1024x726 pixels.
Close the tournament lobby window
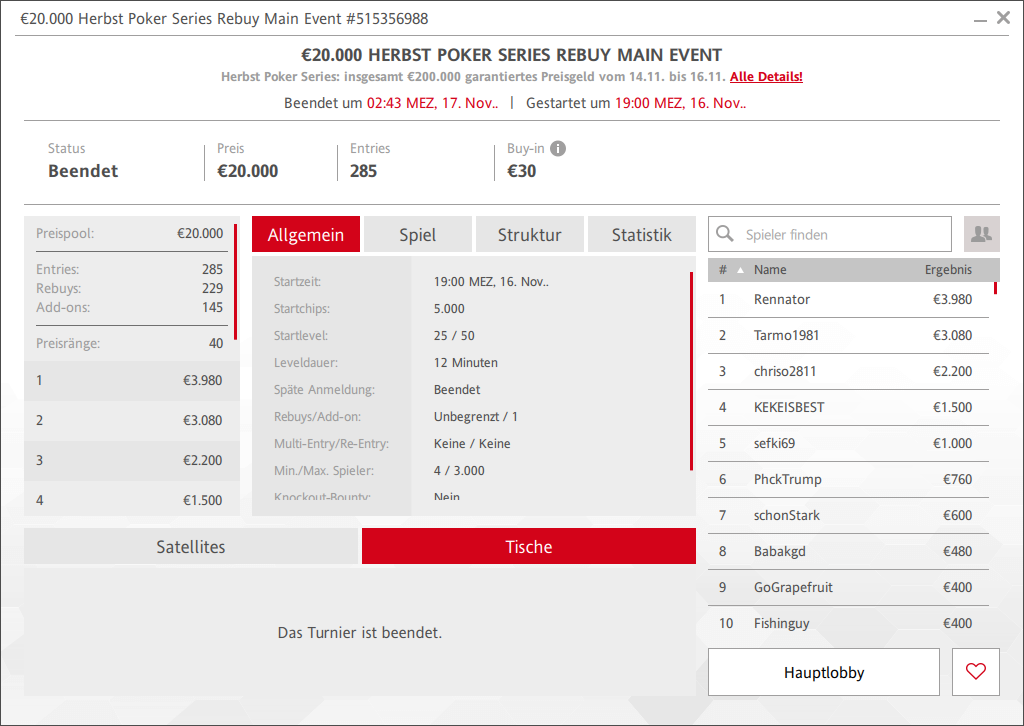(x=1004, y=18)
